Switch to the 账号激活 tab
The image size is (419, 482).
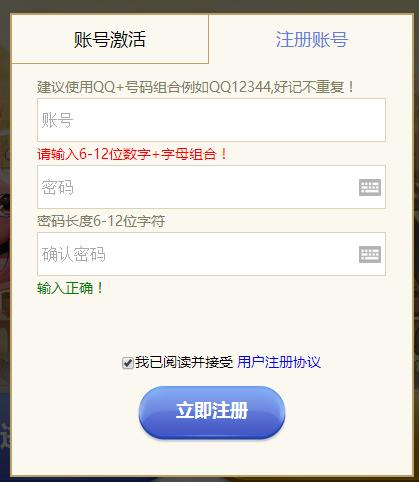click(x=110, y=39)
